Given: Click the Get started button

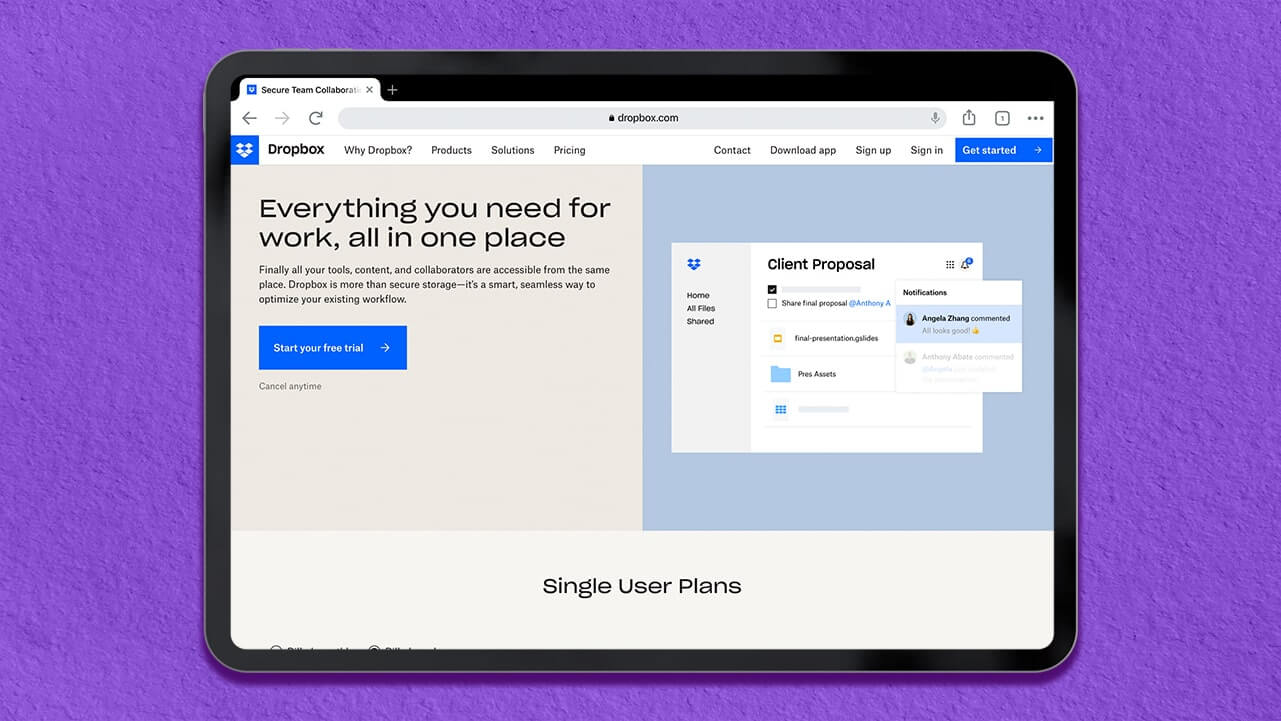Looking at the screenshot, I should [x=1003, y=150].
